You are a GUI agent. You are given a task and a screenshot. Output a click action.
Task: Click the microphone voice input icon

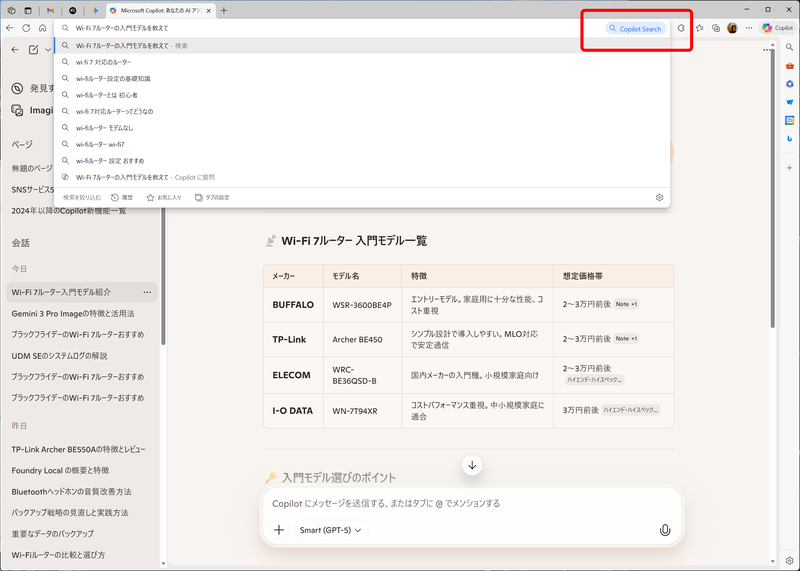pyautogui.click(x=665, y=530)
